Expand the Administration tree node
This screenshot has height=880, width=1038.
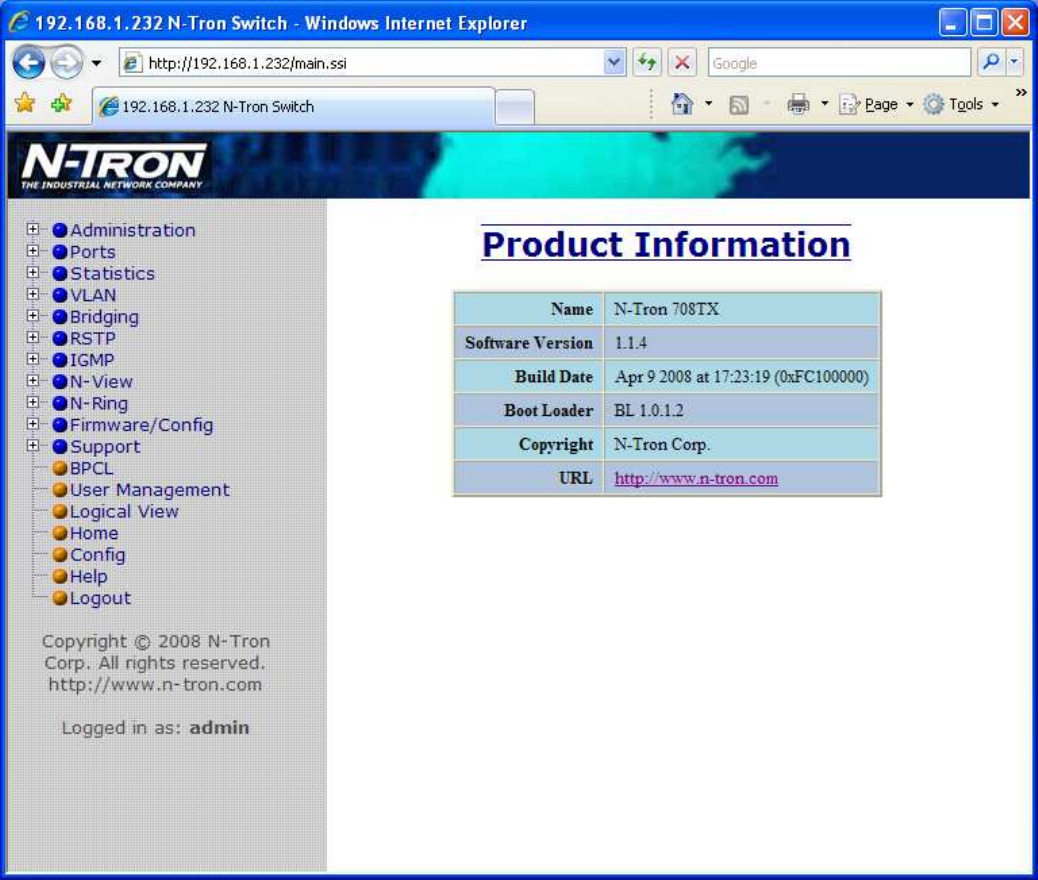click(32, 229)
